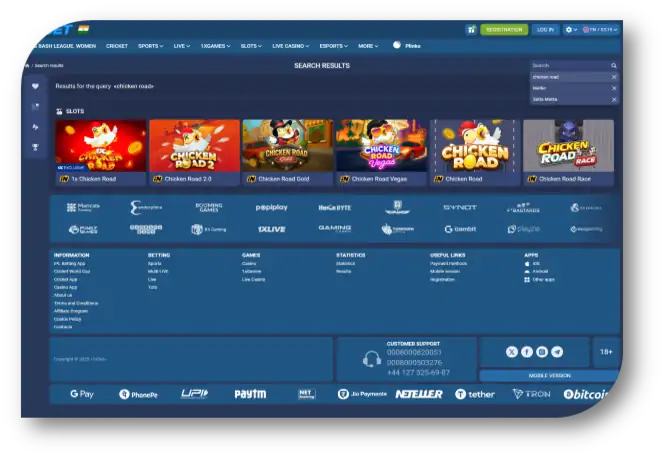Remove 'Satta Matka' from search history
665x458 pixels.
pos(614,99)
